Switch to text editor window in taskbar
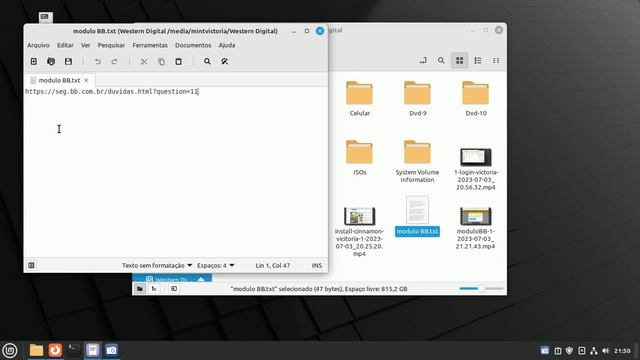The width and height of the screenshot is (640, 360). pos(93,350)
